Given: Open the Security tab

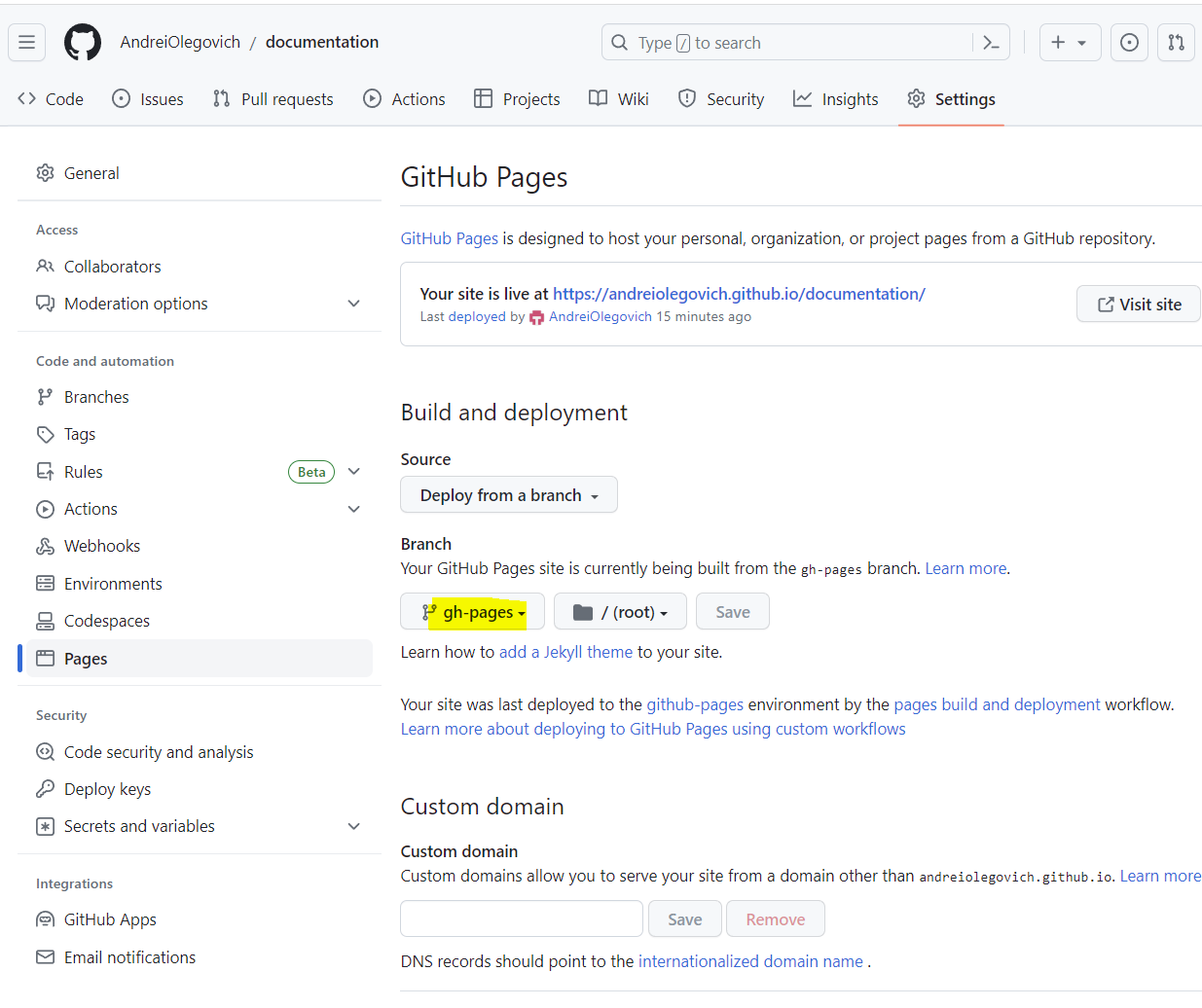Looking at the screenshot, I should (721, 99).
